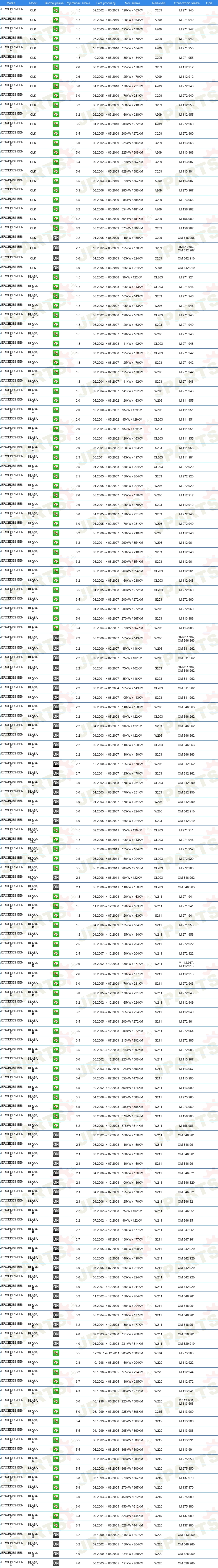Click the petrol fuel icon in the M 113.984 row

[55, 171]
